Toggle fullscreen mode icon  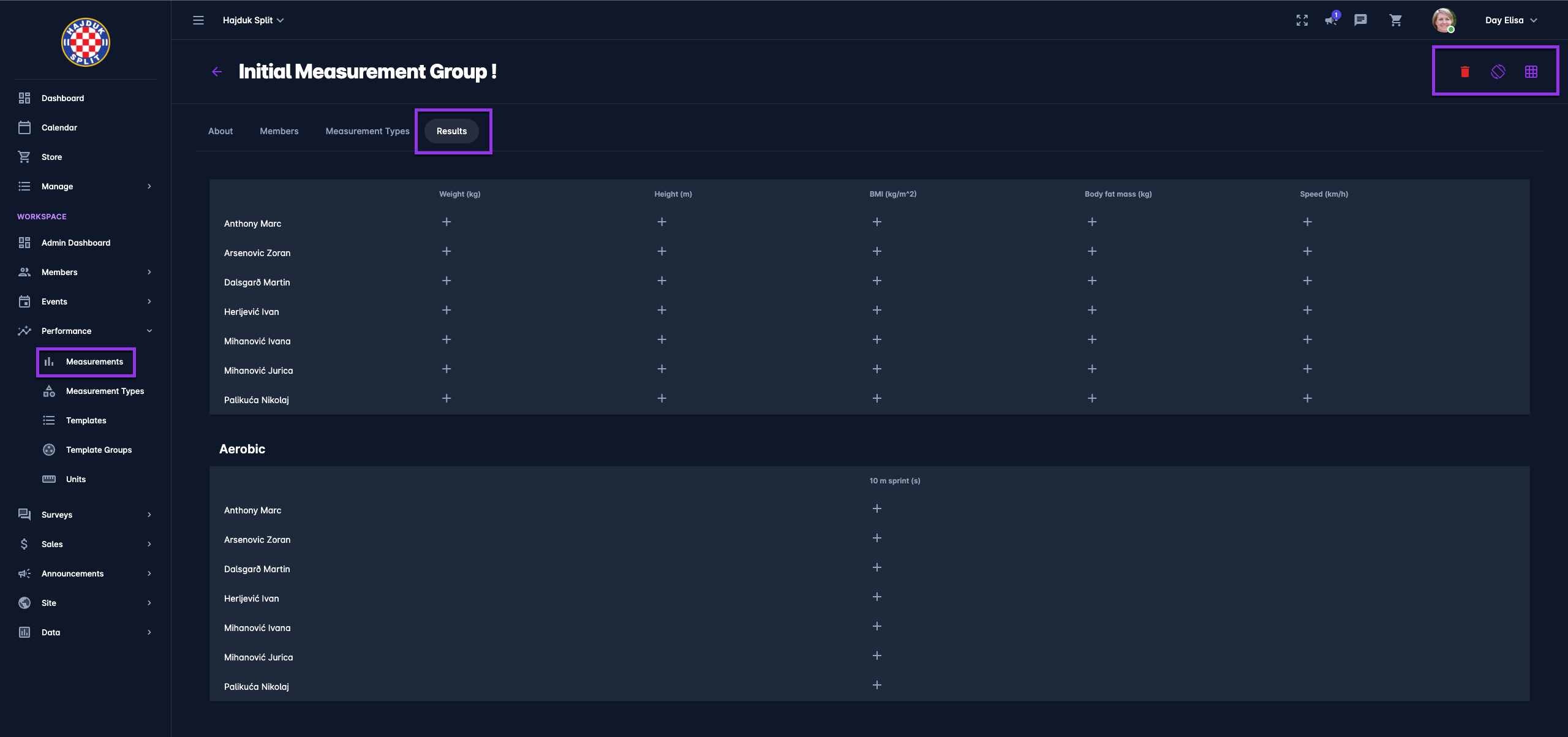[1302, 20]
